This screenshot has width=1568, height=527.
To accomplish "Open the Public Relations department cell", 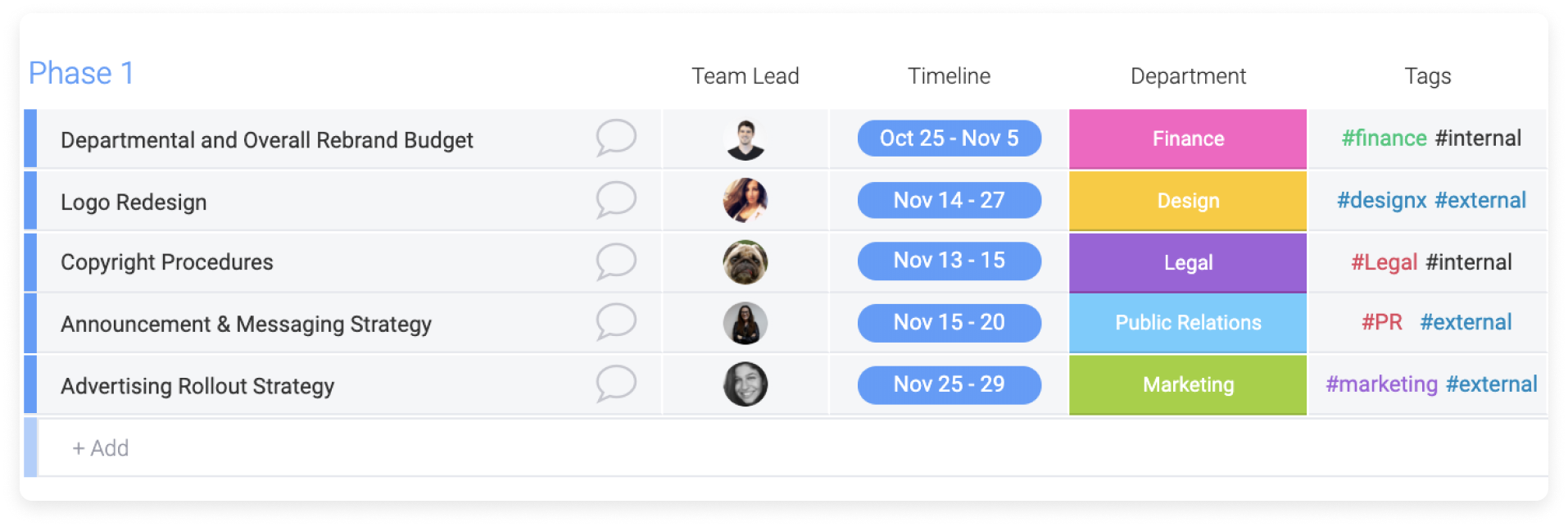I will tap(1188, 323).
